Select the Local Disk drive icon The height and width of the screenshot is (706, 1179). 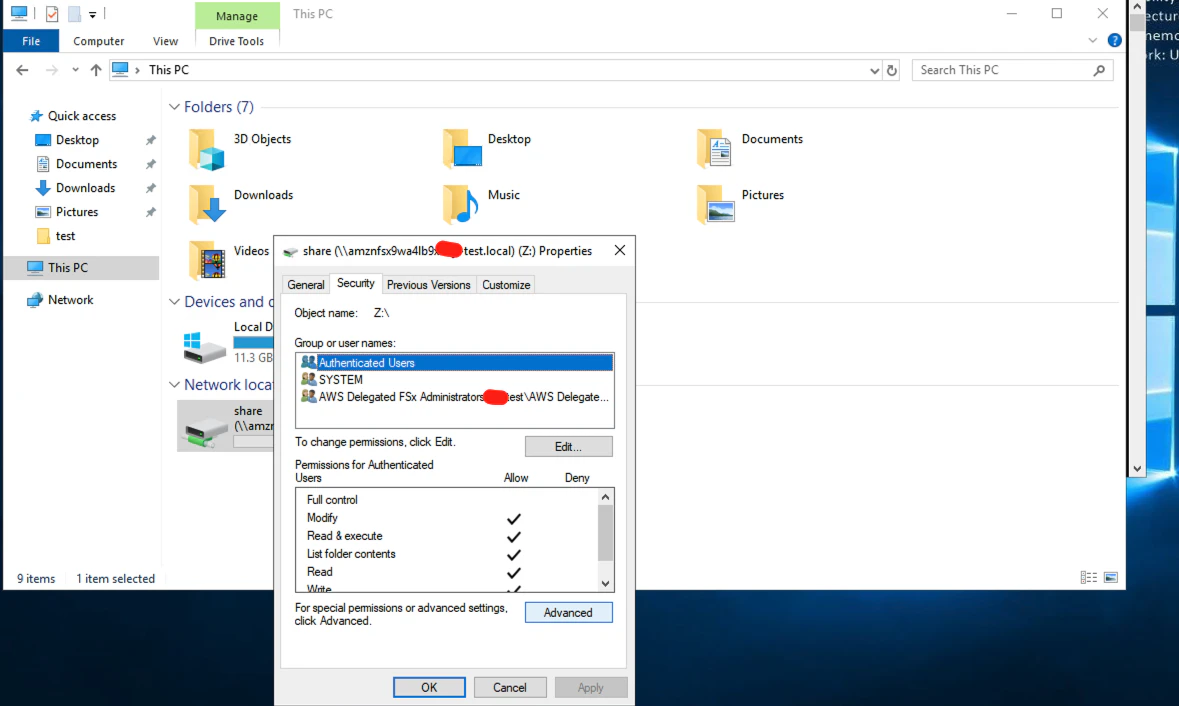pyautogui.click(x=204, y=347)
